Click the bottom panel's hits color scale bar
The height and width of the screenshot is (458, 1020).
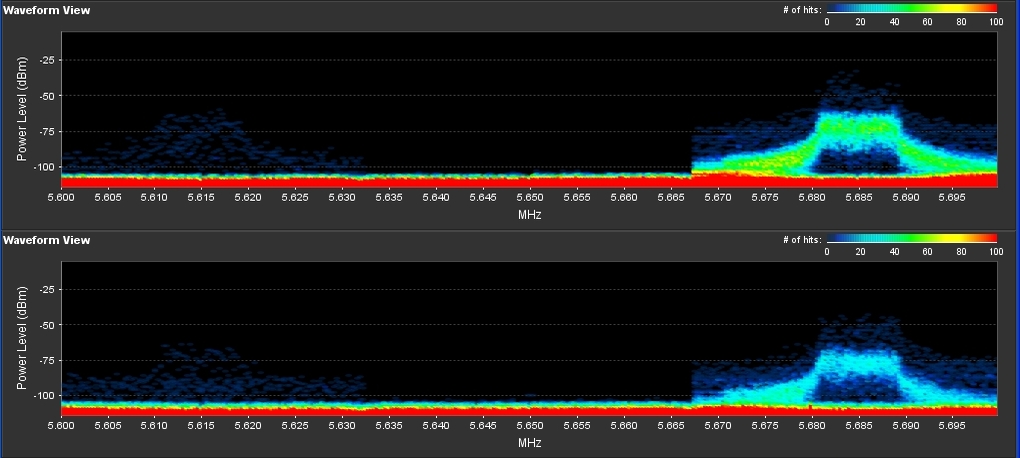point(911,239)
